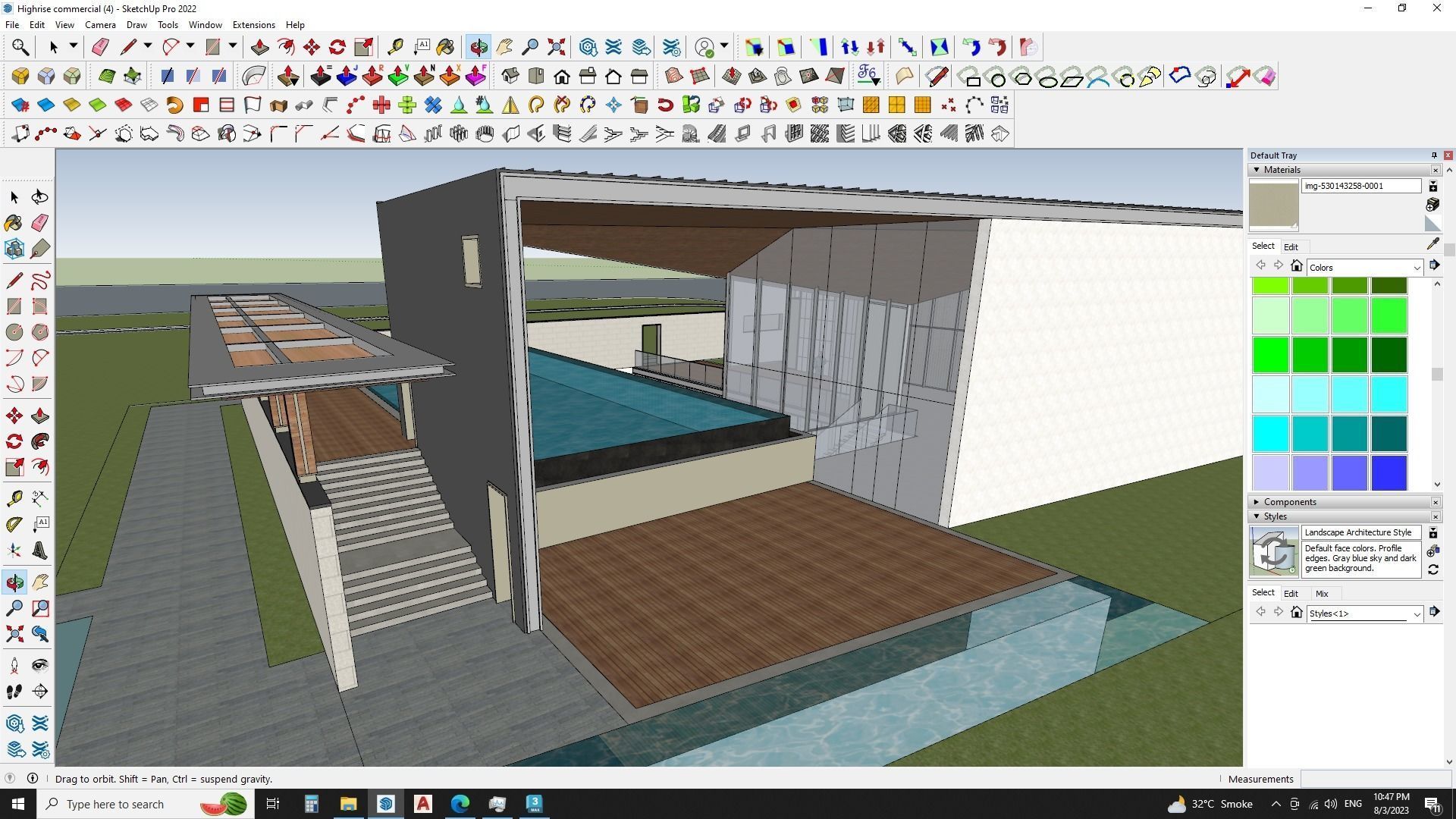Viewport: 1456px width, 819px height.
Task: Open the File menu
Action: (x=12, y=25)
